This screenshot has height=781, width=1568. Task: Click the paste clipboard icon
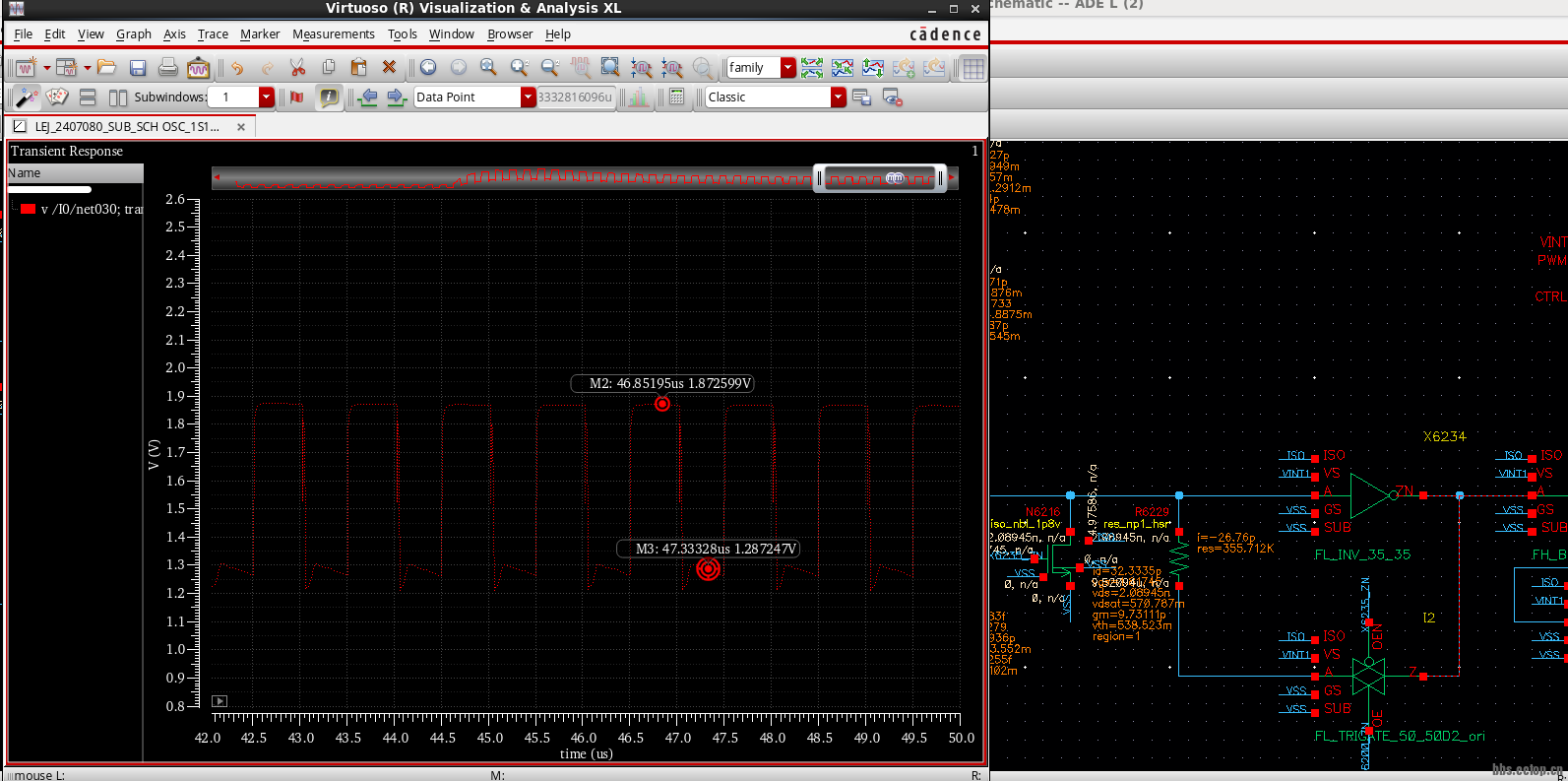click(x=358, y=68)
